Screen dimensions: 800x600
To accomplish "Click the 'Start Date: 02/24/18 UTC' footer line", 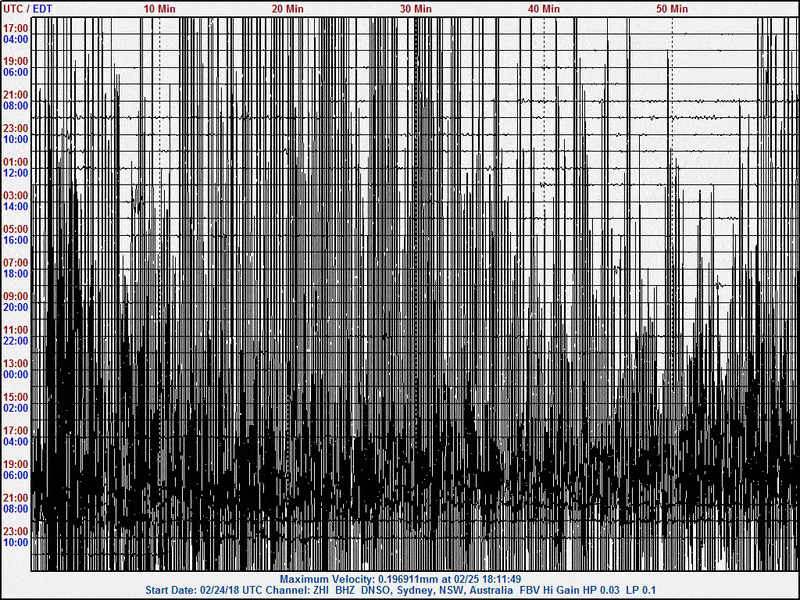I will 401,590.
